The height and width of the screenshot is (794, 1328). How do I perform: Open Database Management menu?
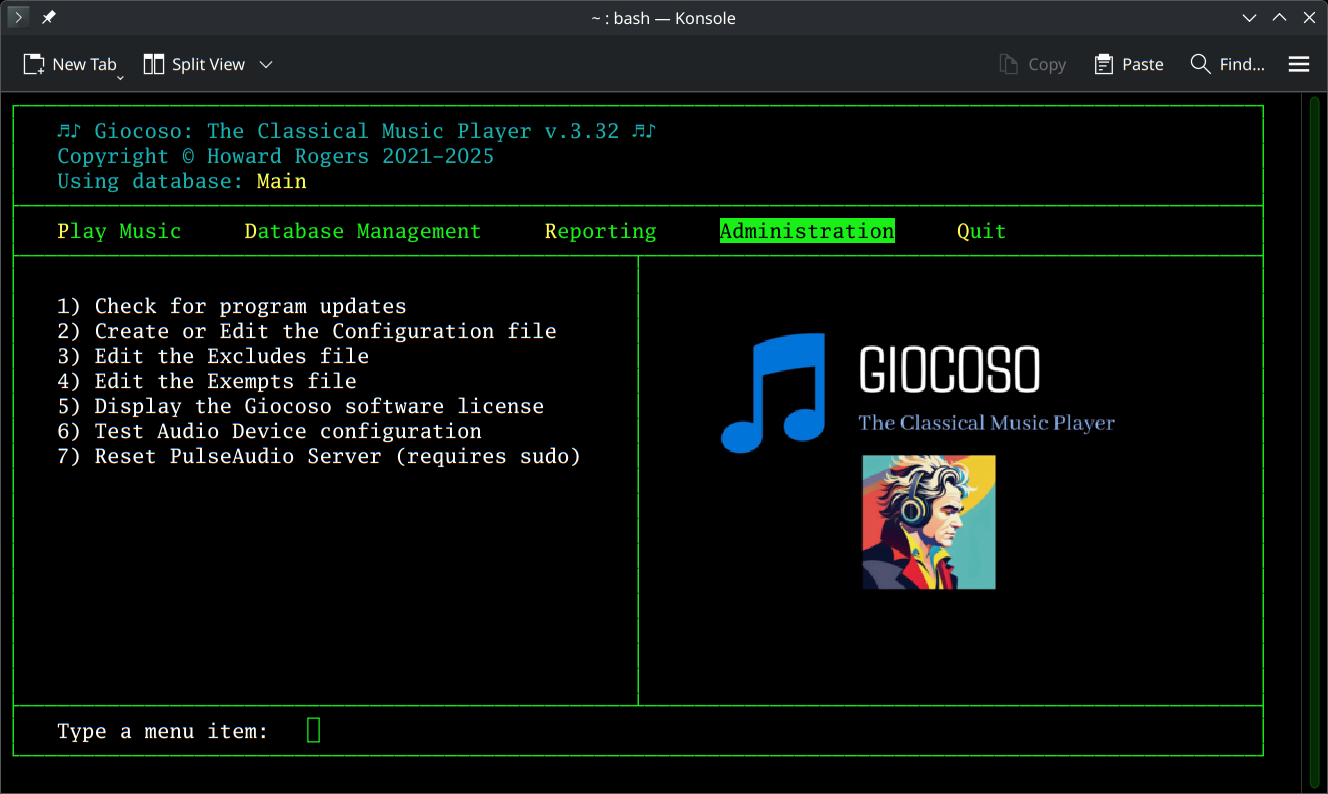click(362, 230)
